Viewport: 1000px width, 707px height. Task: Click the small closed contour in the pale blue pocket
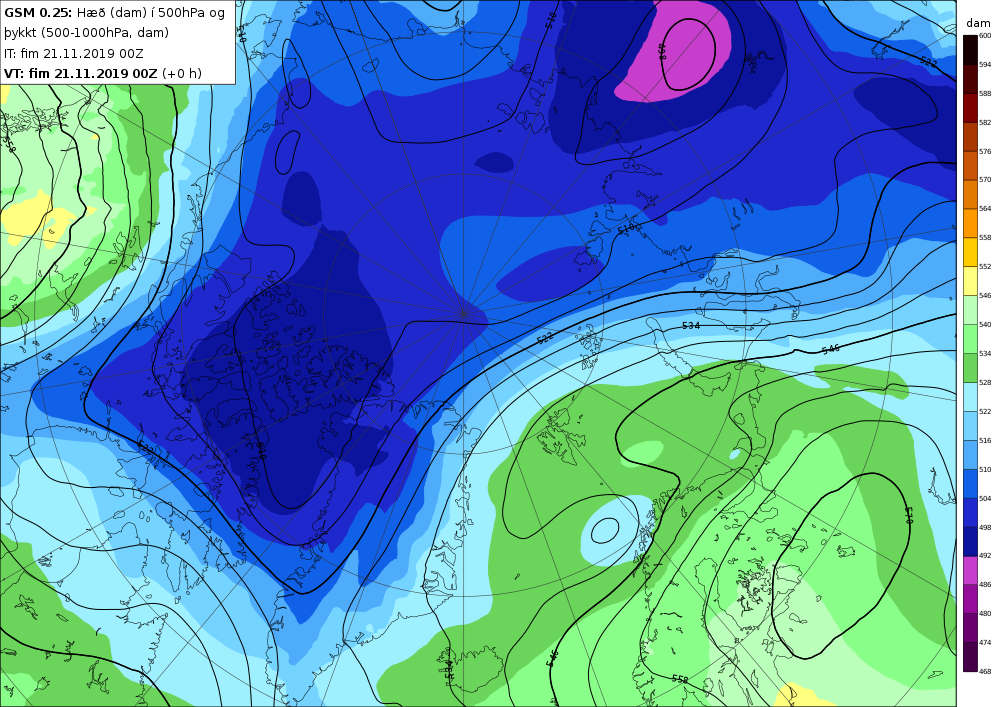605,530
